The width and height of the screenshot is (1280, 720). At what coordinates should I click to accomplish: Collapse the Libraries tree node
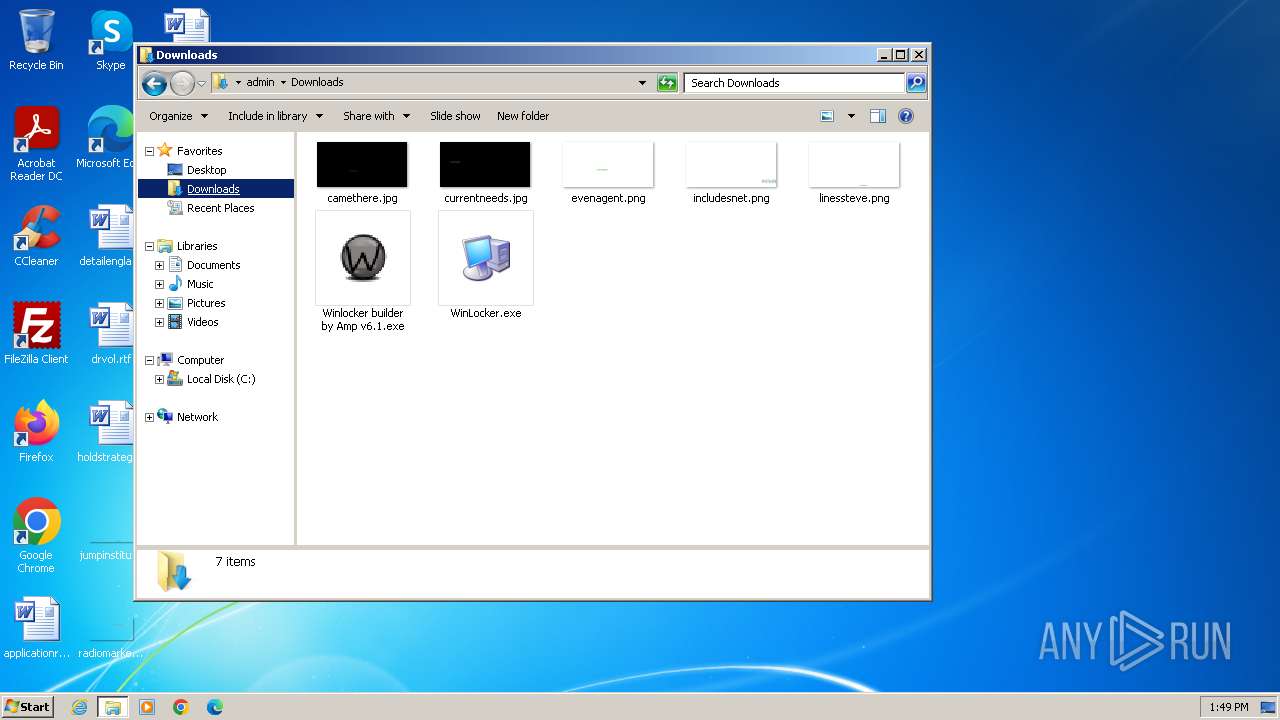pyautogui.click(x=150, y=246)
